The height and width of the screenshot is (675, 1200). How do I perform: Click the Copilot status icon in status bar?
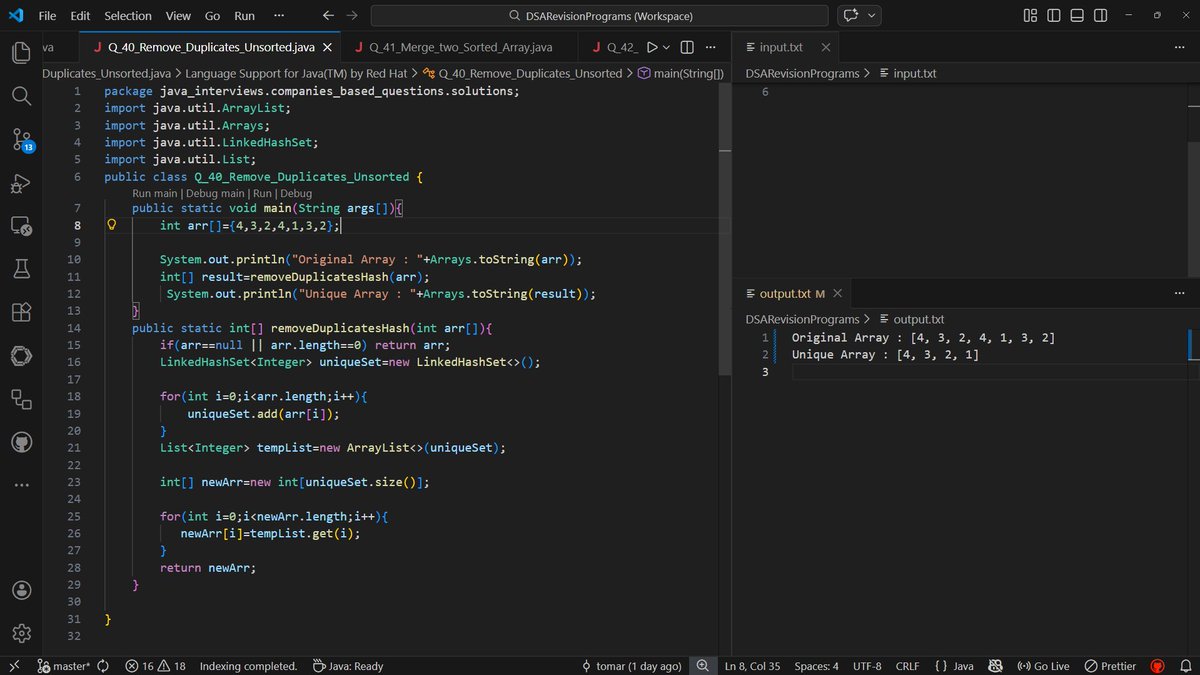[996, 666]
